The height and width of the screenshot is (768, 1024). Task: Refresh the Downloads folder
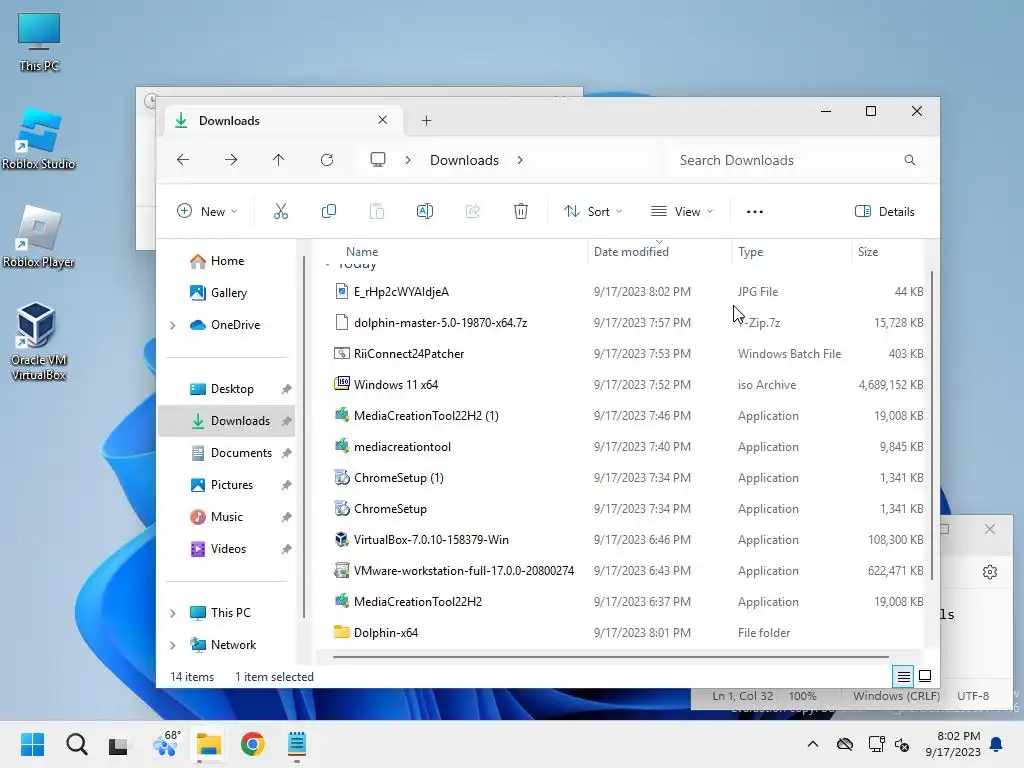pyautogui.click(x=327, y=160)
